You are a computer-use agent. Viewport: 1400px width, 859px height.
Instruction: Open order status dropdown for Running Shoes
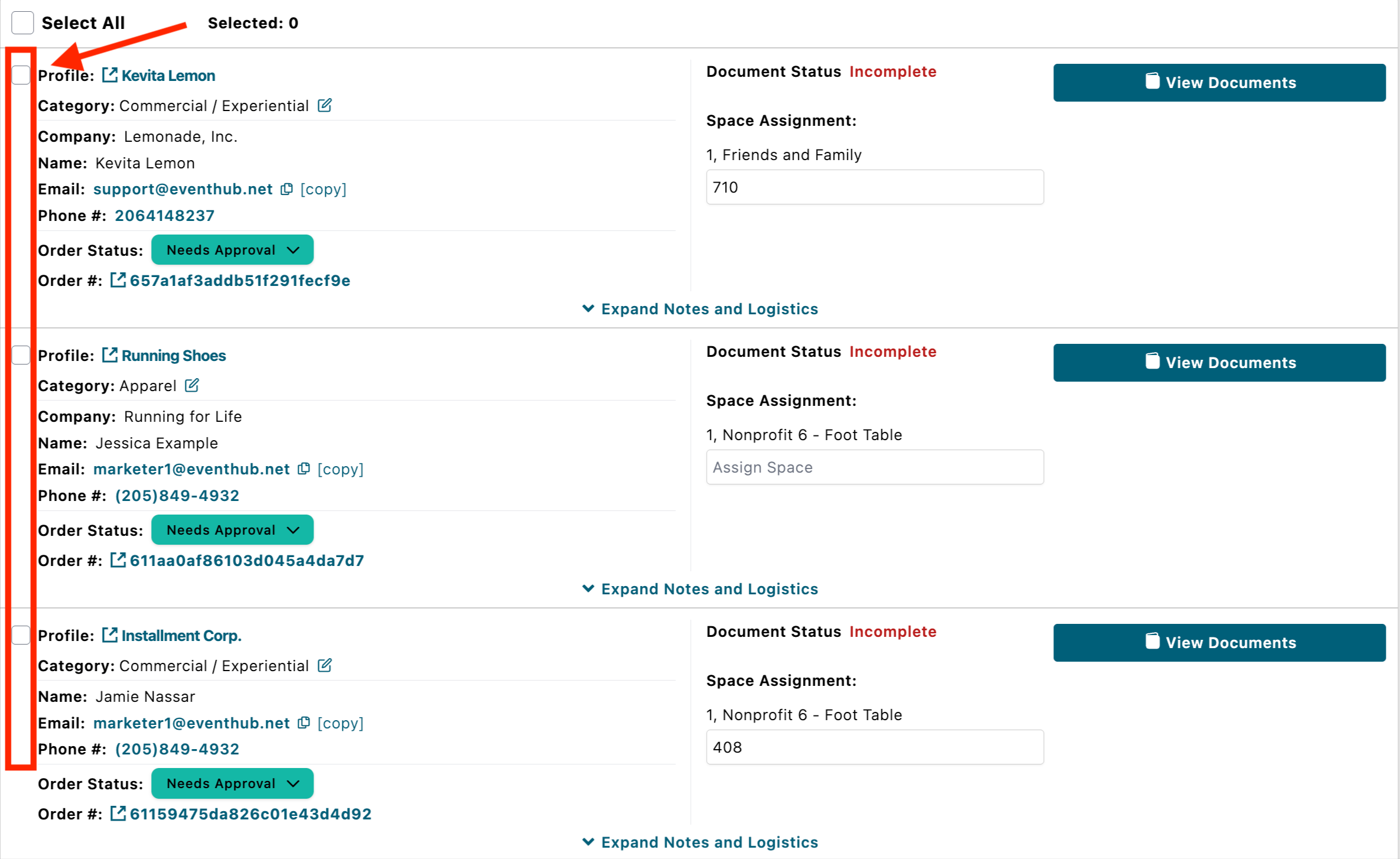click(232, 530)
